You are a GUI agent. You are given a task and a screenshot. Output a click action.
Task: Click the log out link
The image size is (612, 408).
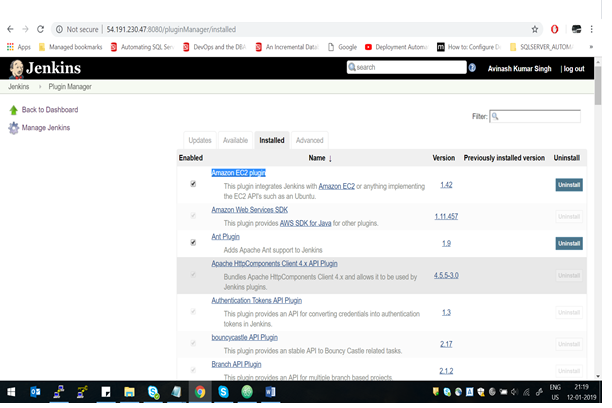pos(574,69)
